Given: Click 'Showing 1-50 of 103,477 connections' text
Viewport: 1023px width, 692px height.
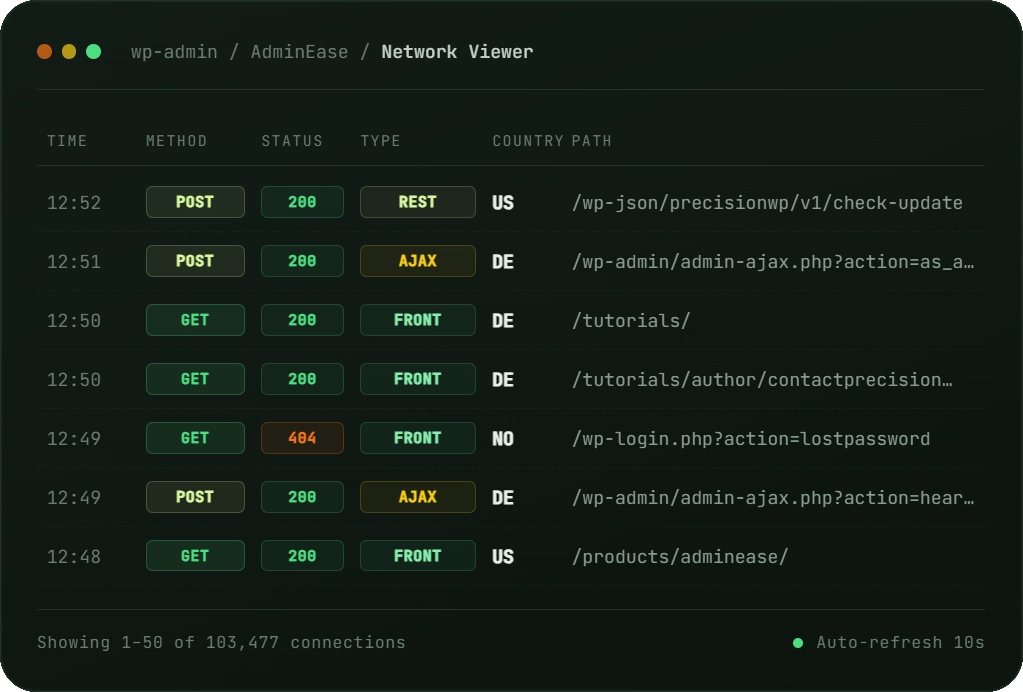Looking at the screenshot, I should (x=221, y=642).
